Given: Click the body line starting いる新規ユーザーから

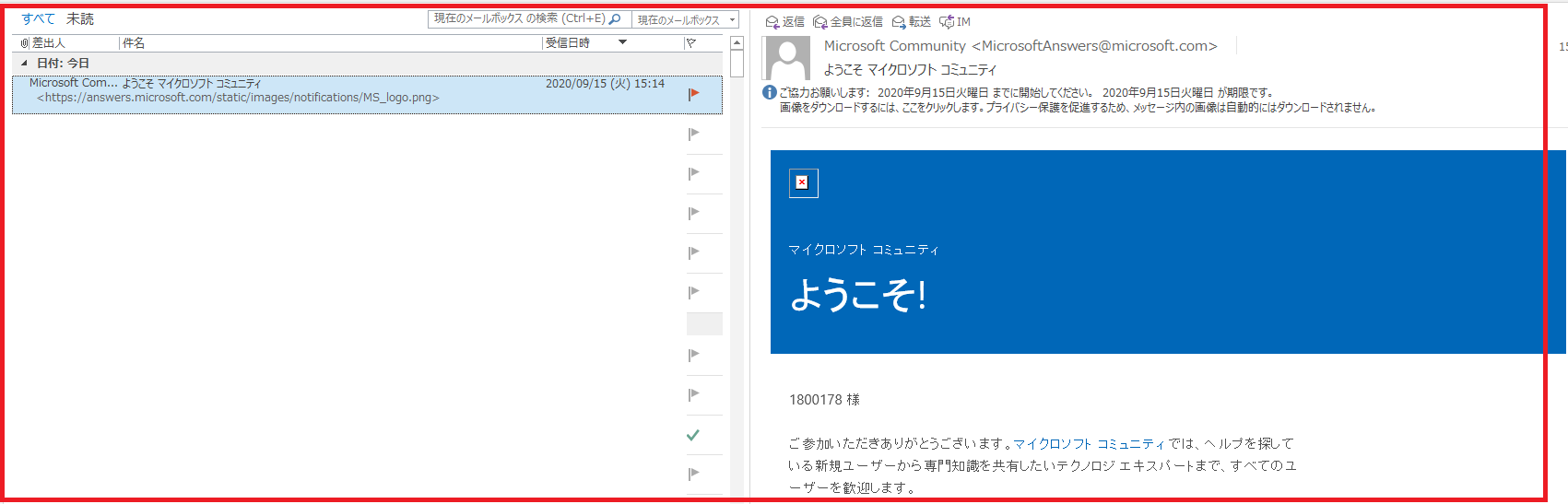Looking at the screenshot, I should point(1043,466).
